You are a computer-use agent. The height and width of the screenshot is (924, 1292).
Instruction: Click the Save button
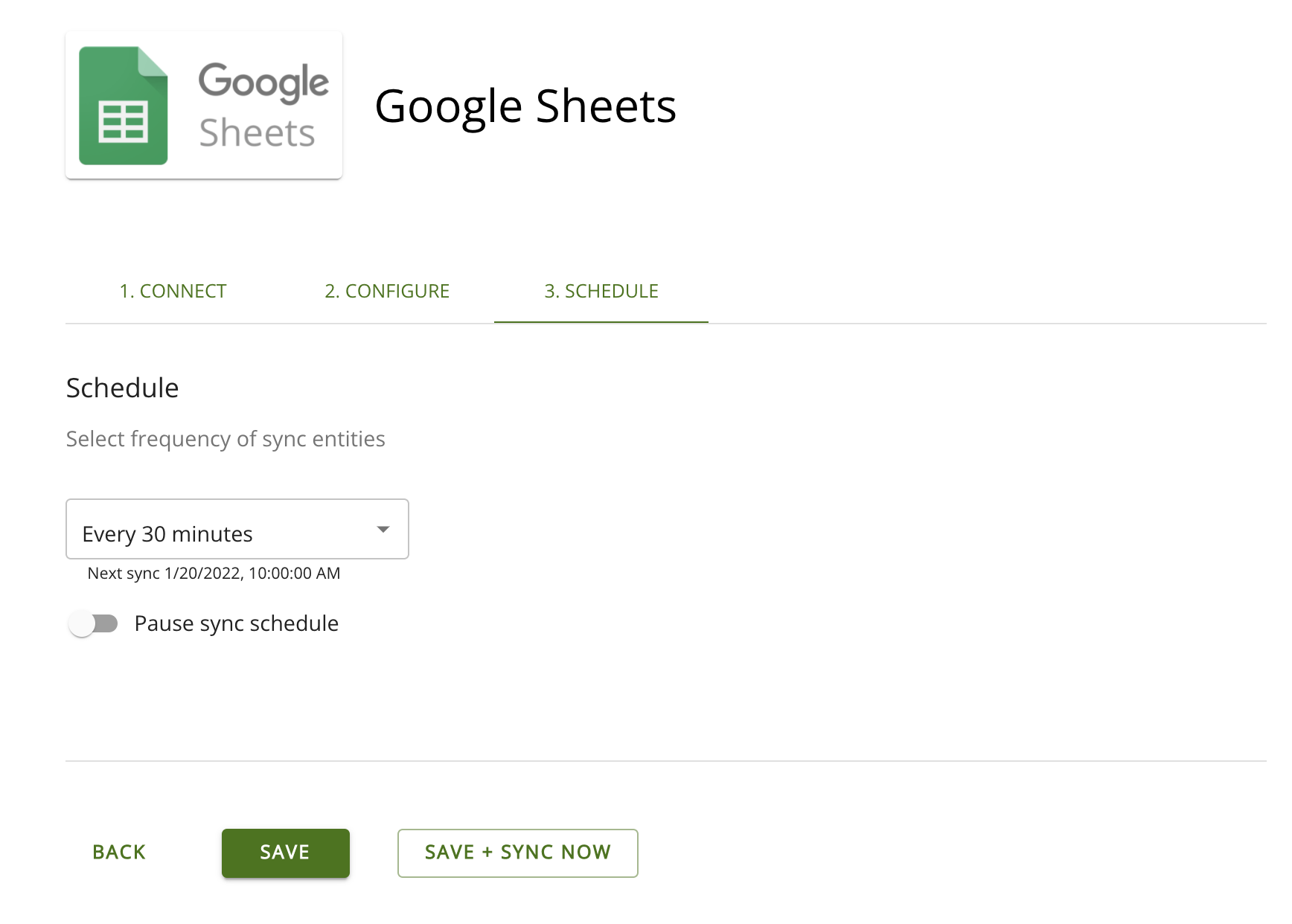pyautogui.click(x=285, y=853)
